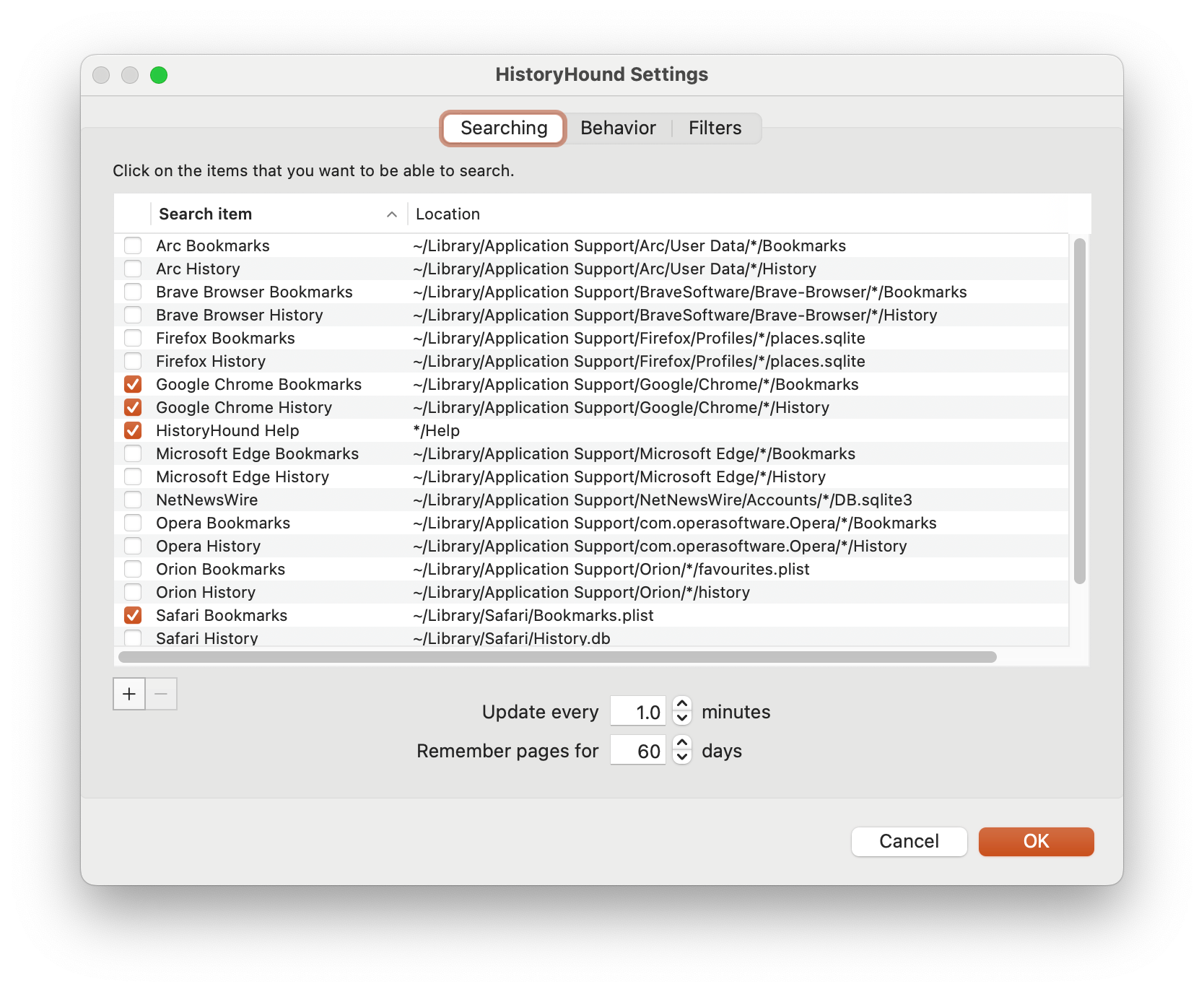Decrease the Update every minutes stepper
The width and height of the screenshot is (1204, 992).
pyautogui.click(x=682, y=718)
